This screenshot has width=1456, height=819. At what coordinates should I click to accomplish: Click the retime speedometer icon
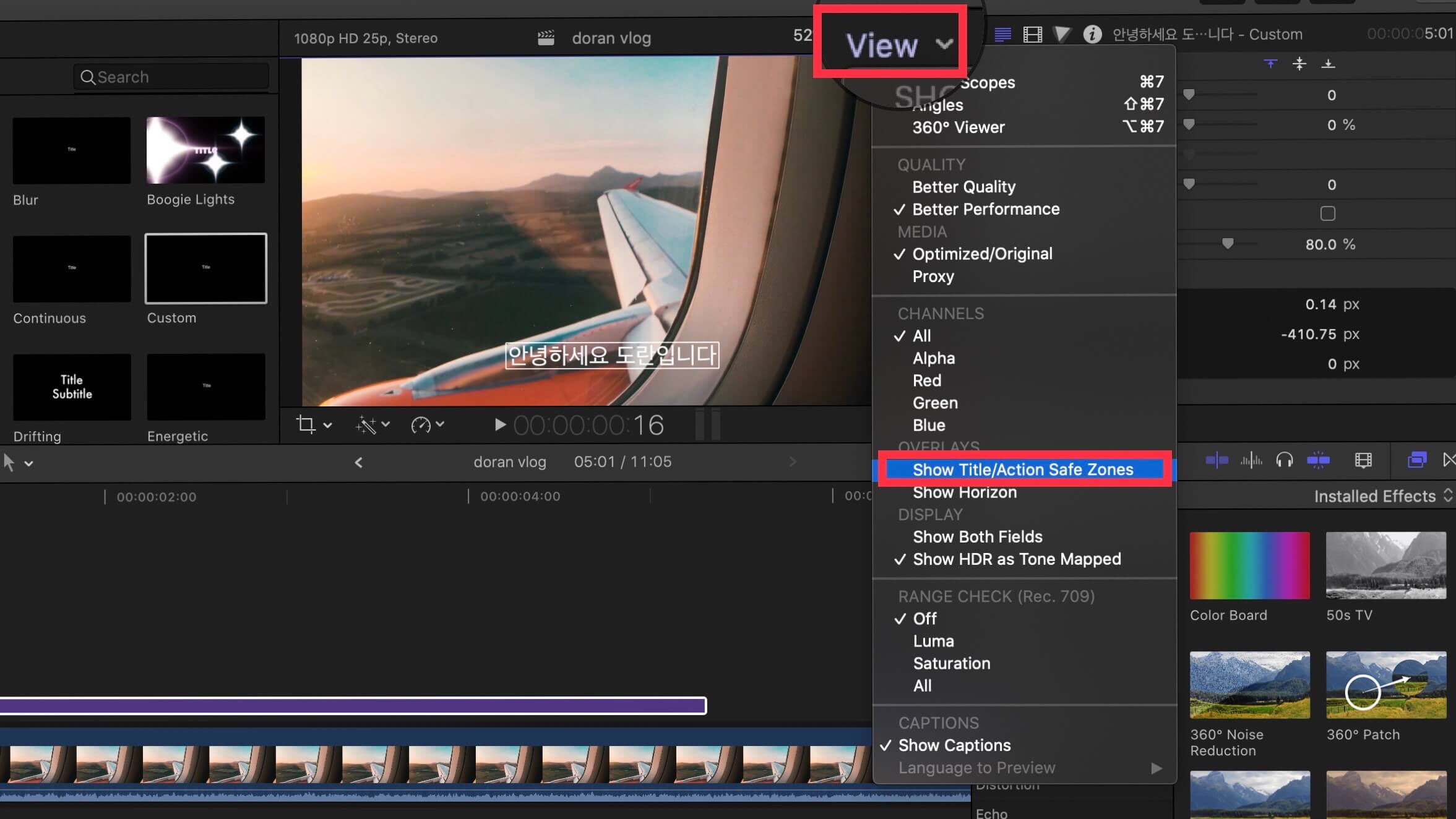421,425
